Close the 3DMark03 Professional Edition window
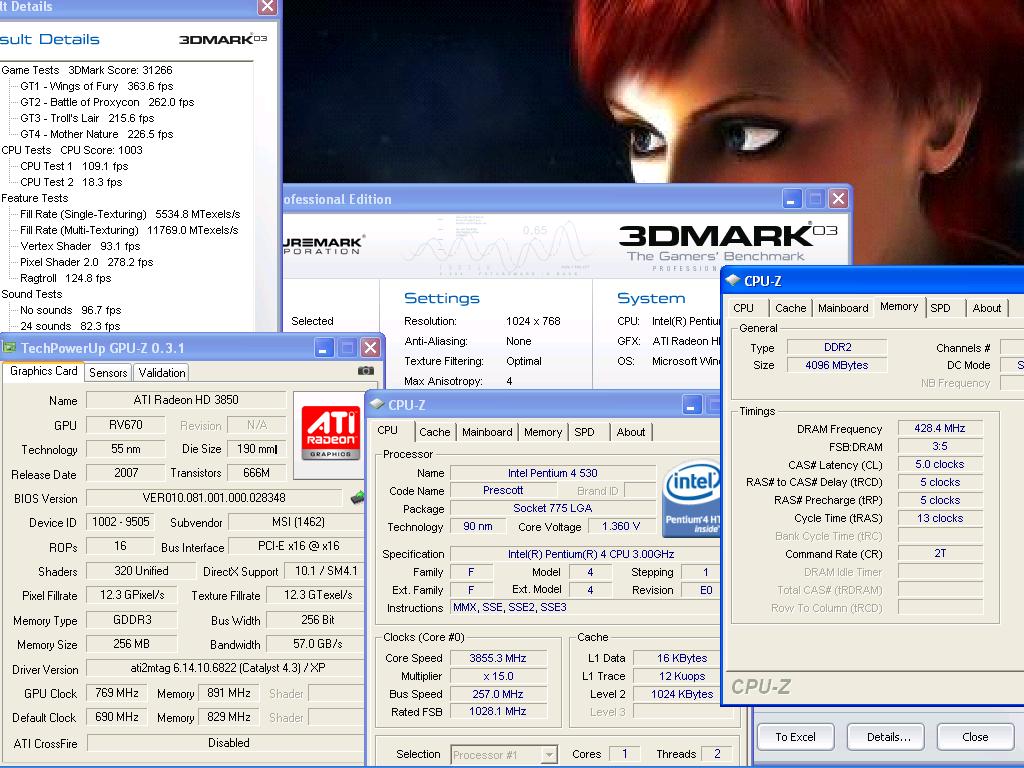This screenshot has width=1024, height=768. (839, 199)
